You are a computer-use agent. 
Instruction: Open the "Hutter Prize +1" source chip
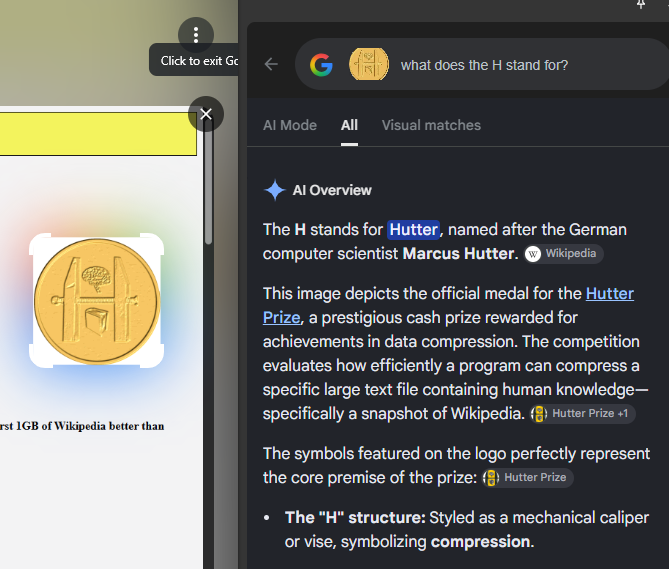point(582,414)
